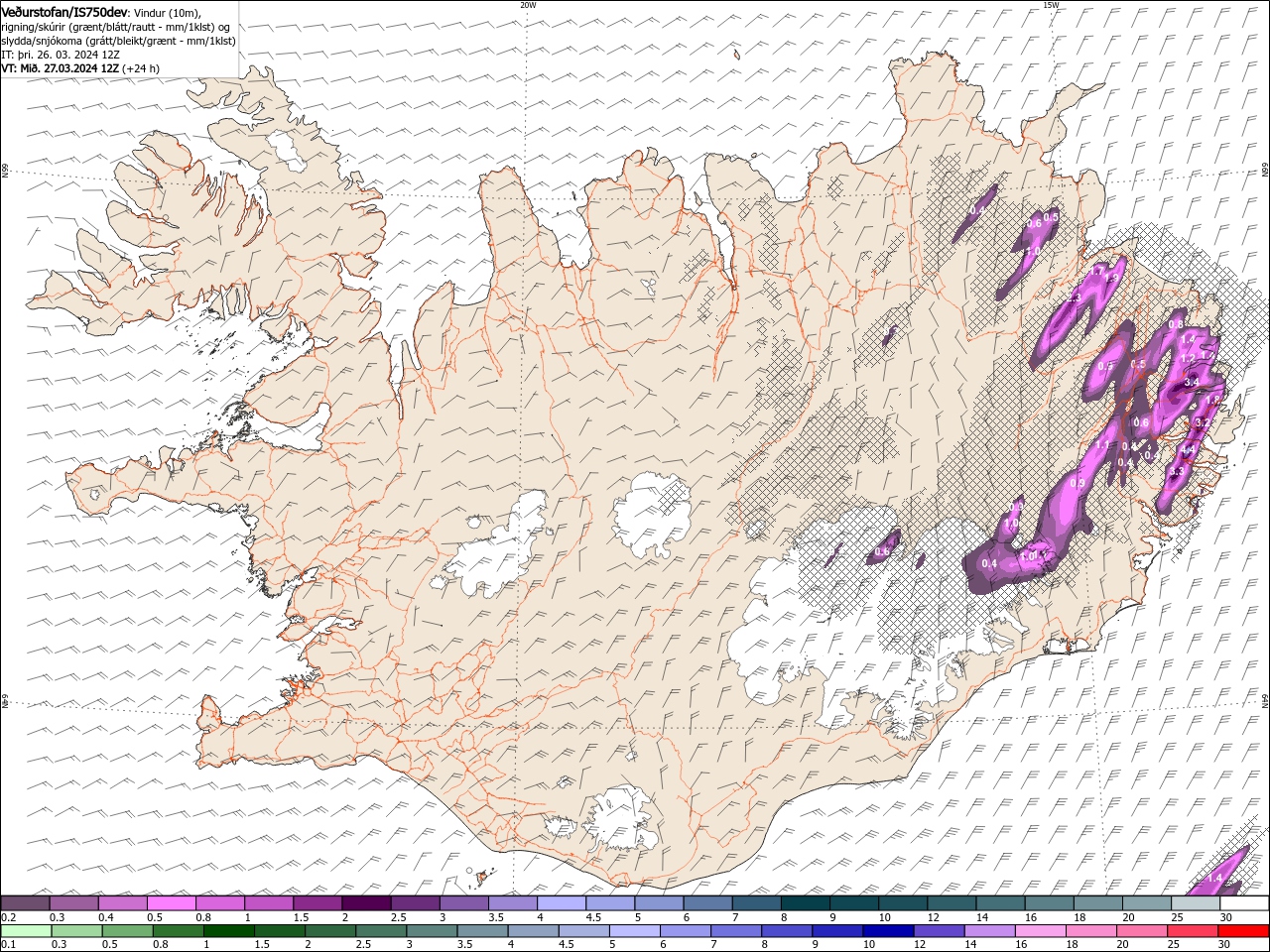
Task: Pick the darkest purple swatch between 2 and 2.5
Action: pyautogui.click(x=365, y=903)
